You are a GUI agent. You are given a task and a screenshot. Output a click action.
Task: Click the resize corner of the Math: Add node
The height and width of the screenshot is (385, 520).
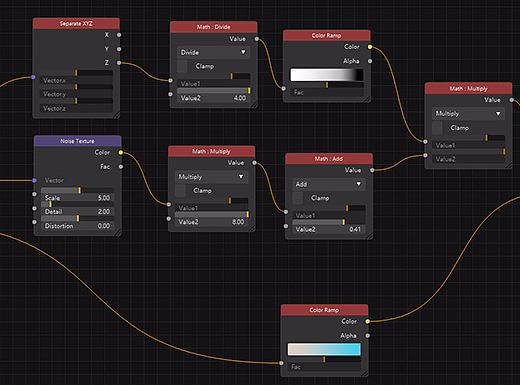coord(369,236)
